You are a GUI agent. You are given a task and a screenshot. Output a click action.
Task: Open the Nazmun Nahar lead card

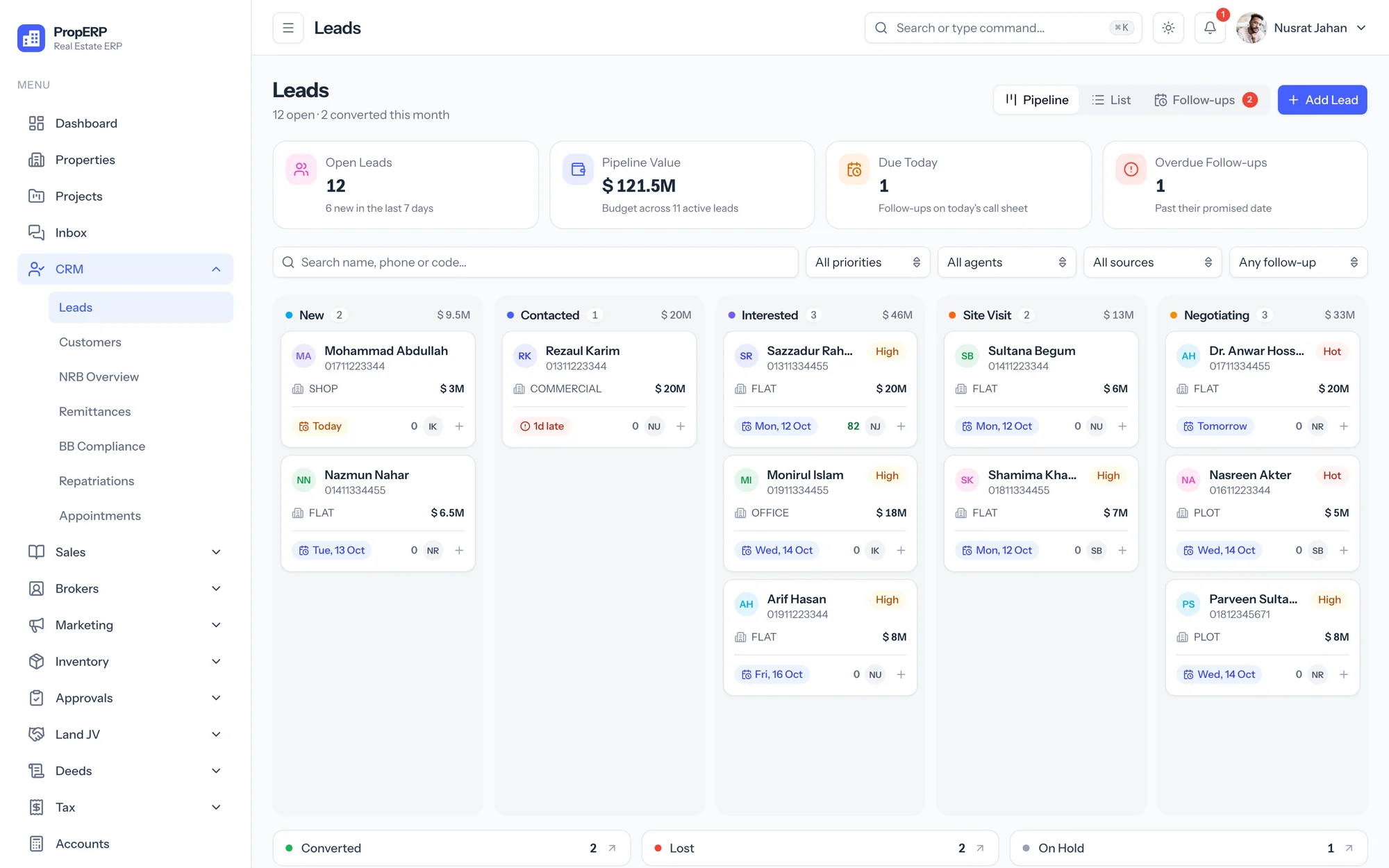point(378,513)
